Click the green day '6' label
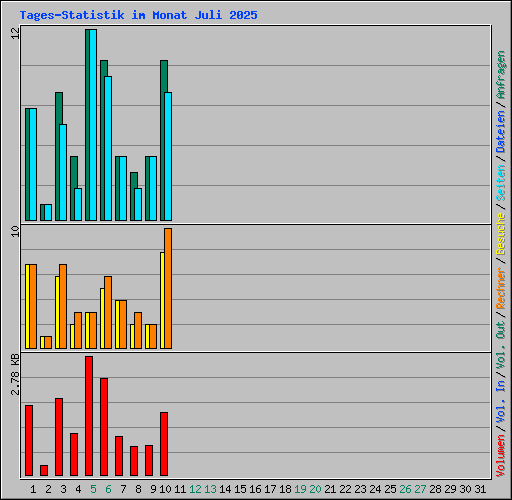Screen dimensions: 512x500 tap(108, 489)
